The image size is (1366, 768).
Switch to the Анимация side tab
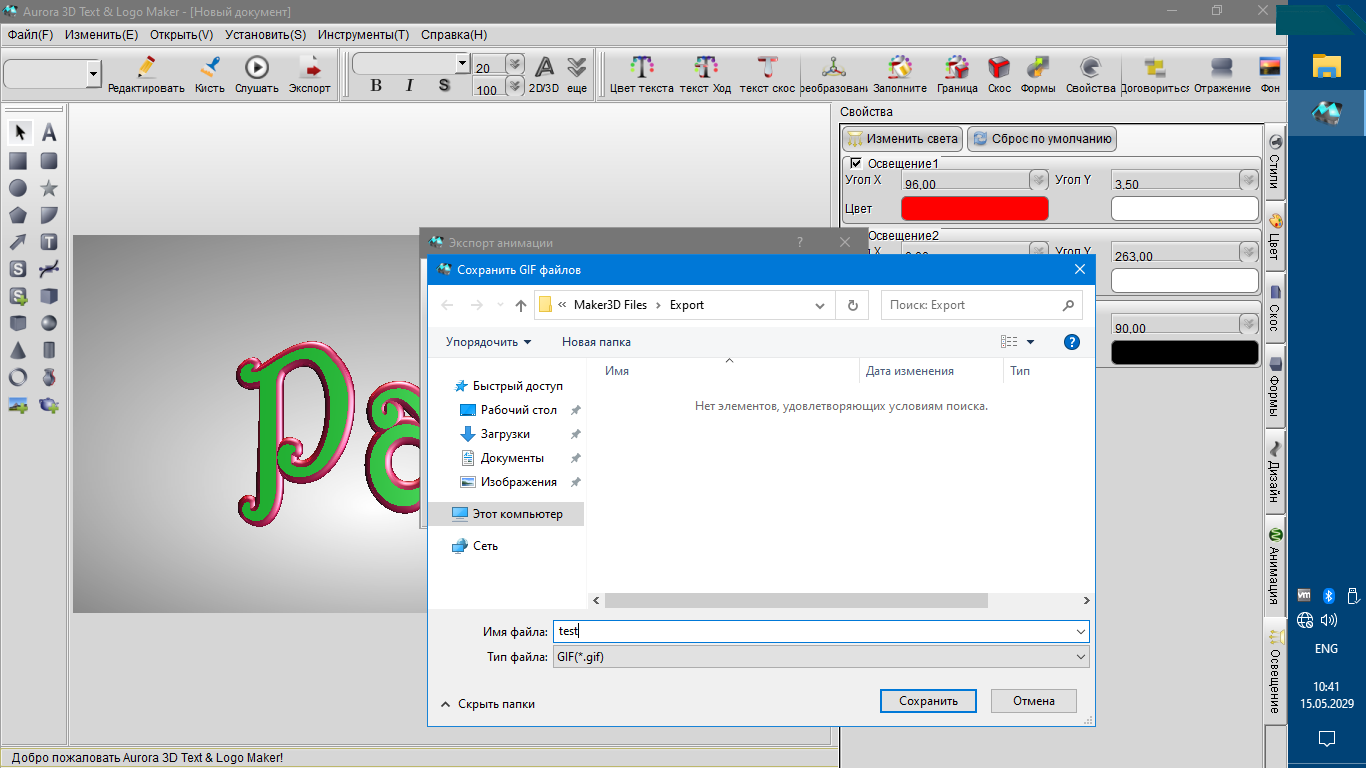(x=1275, y=565)
